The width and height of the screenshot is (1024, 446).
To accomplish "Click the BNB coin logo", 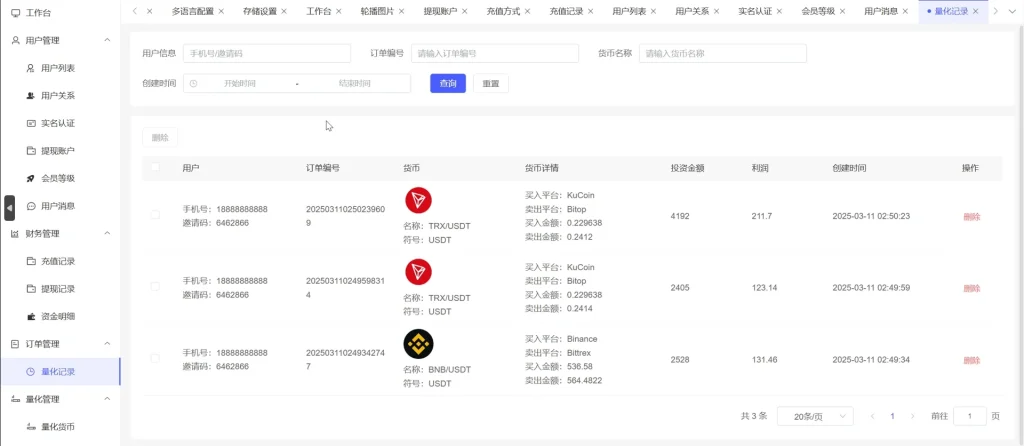I will coord(418,344).
